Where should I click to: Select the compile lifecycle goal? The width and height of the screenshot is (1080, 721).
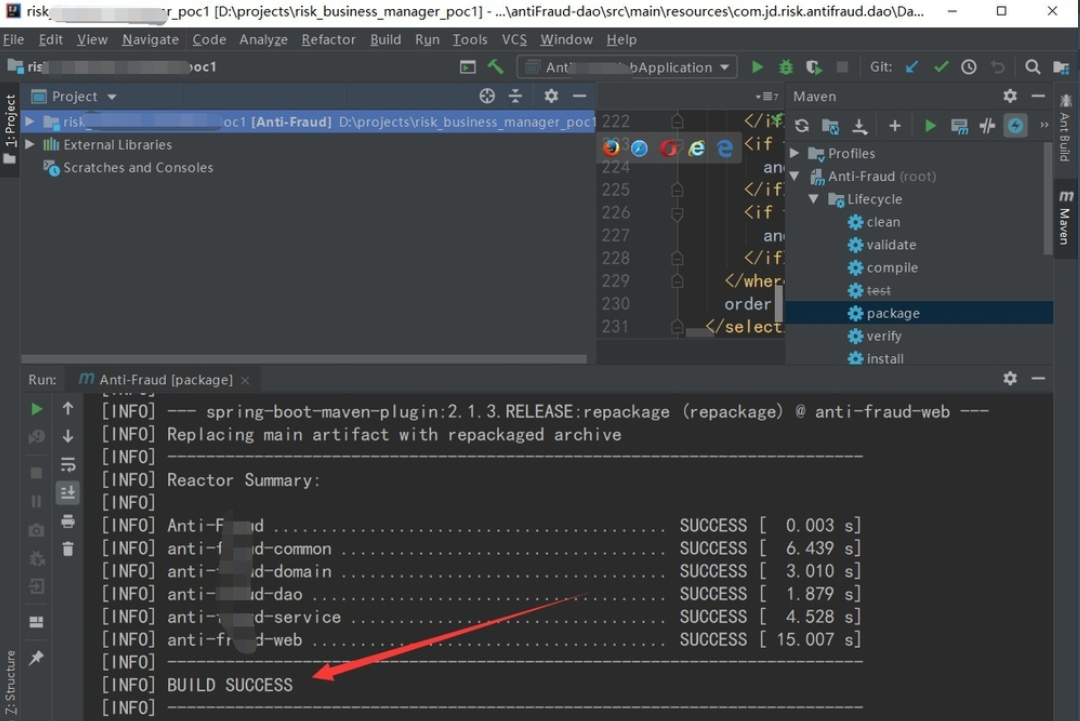coord(891,268)
